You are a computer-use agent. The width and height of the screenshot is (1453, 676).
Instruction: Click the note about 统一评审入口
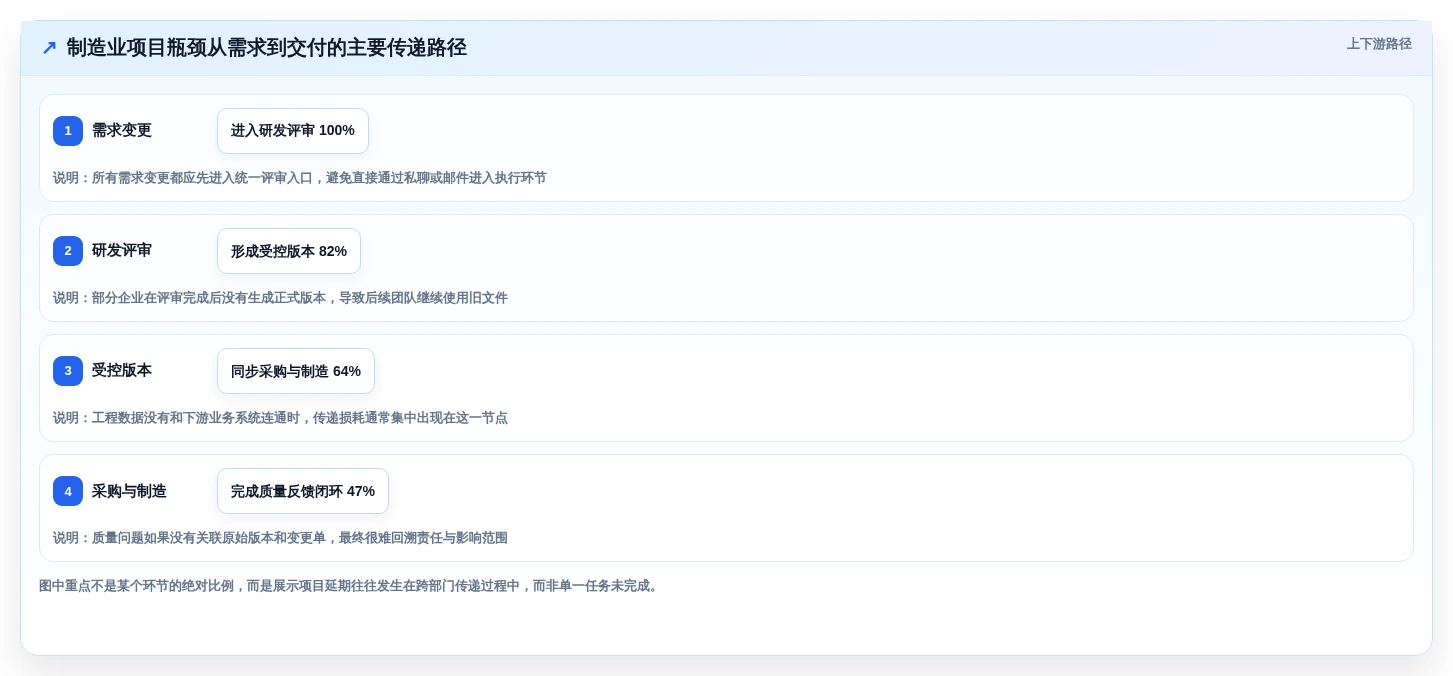pos(300,178)
